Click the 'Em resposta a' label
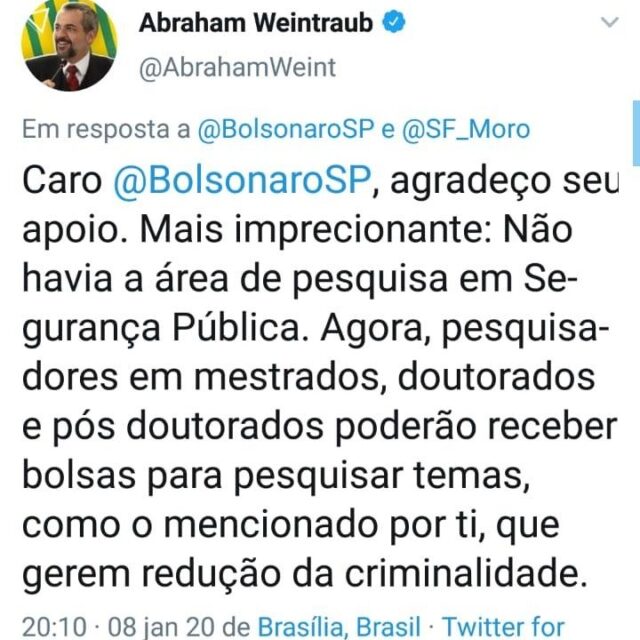 coord(106,129)
